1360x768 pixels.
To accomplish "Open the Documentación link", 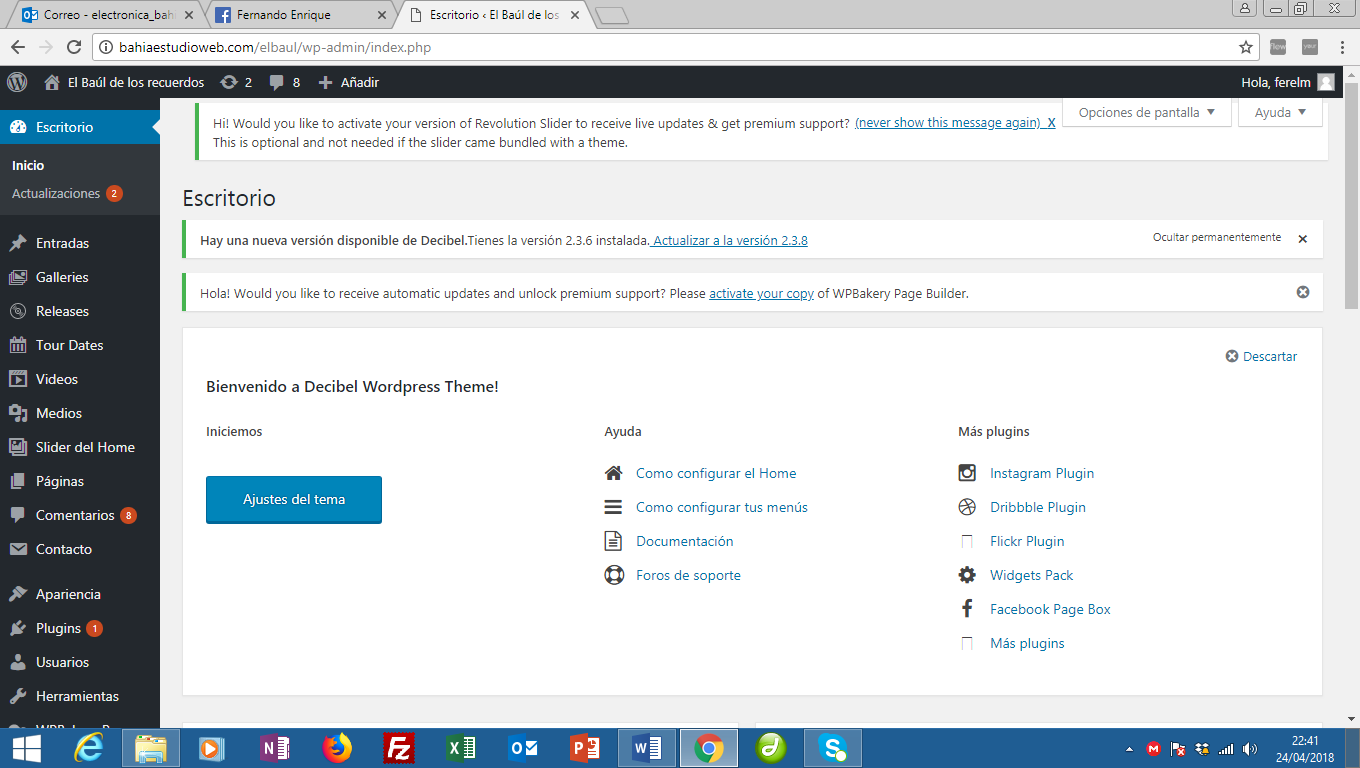I will coord(685,541).
